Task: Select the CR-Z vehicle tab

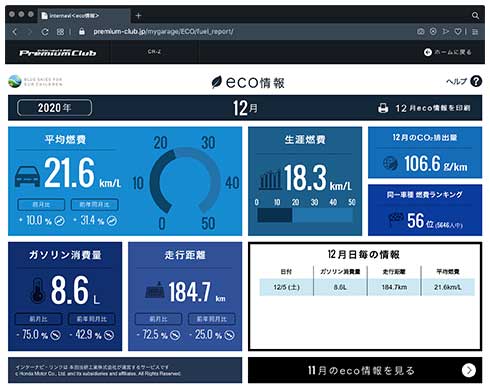Action: click(x=154, y=52)
